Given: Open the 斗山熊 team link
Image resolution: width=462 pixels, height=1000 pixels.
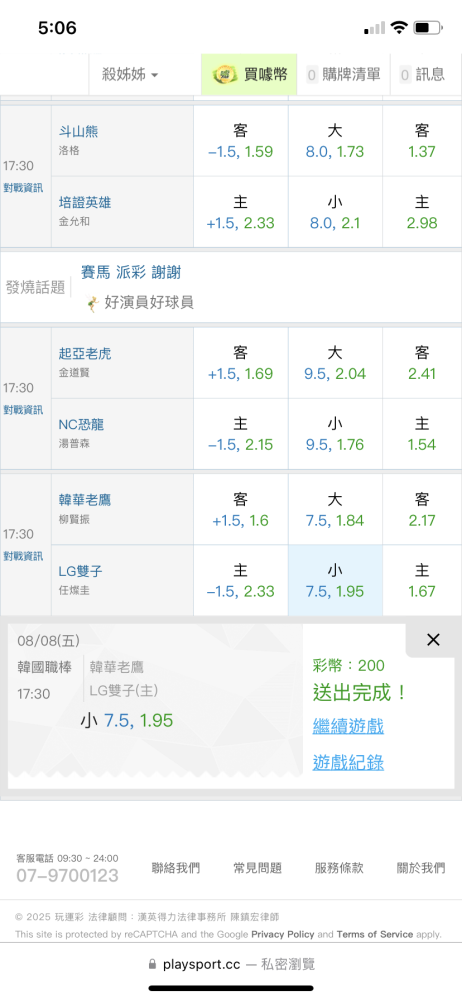Looking at the screenshot, I should click(78, 131).
